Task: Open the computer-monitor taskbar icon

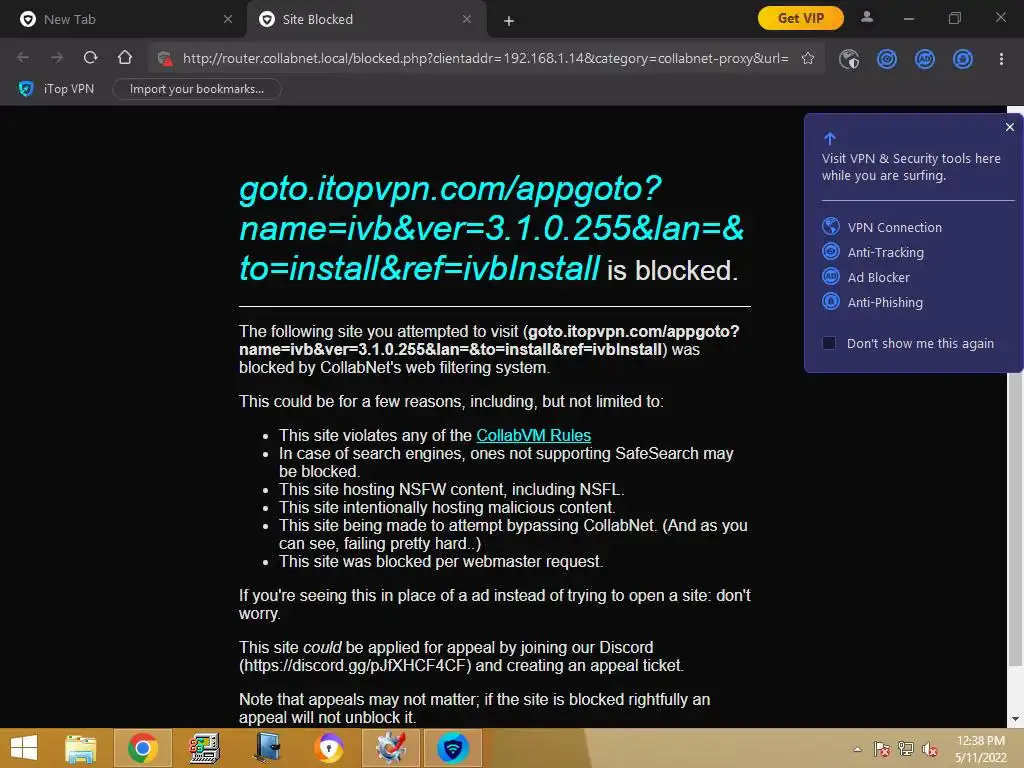Action: tap(204, 748)
